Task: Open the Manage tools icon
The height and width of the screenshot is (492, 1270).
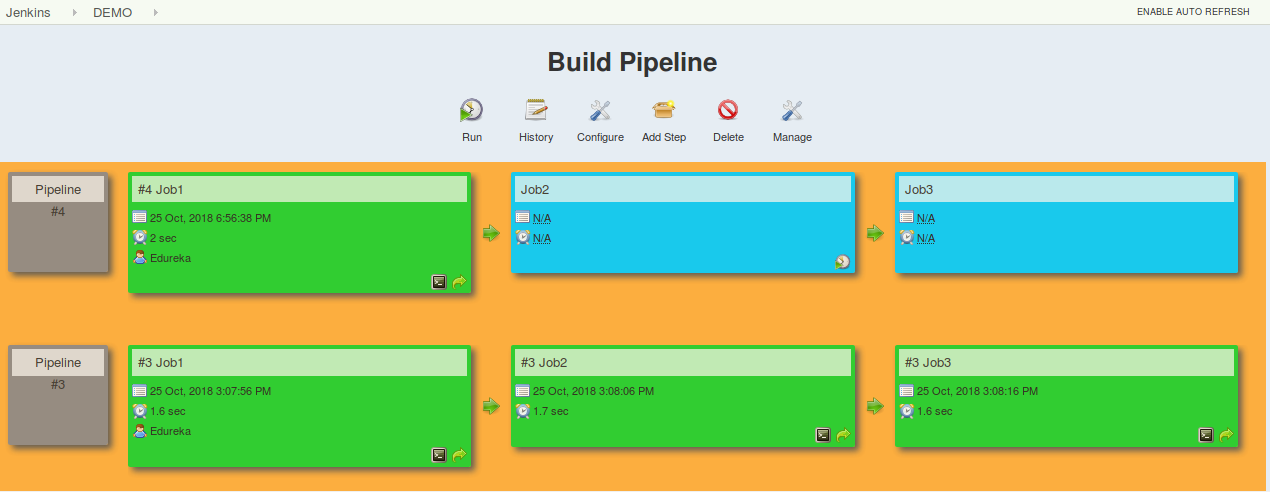Action: click(x=792, y=110)
